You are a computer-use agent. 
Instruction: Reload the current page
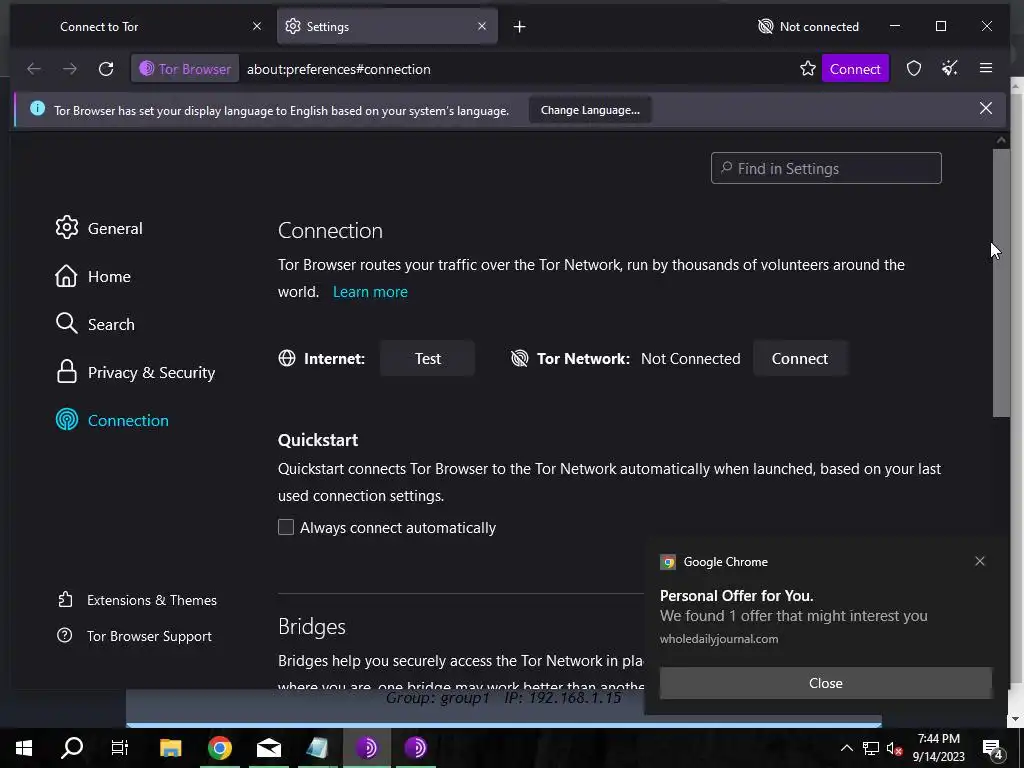(106, 69)
